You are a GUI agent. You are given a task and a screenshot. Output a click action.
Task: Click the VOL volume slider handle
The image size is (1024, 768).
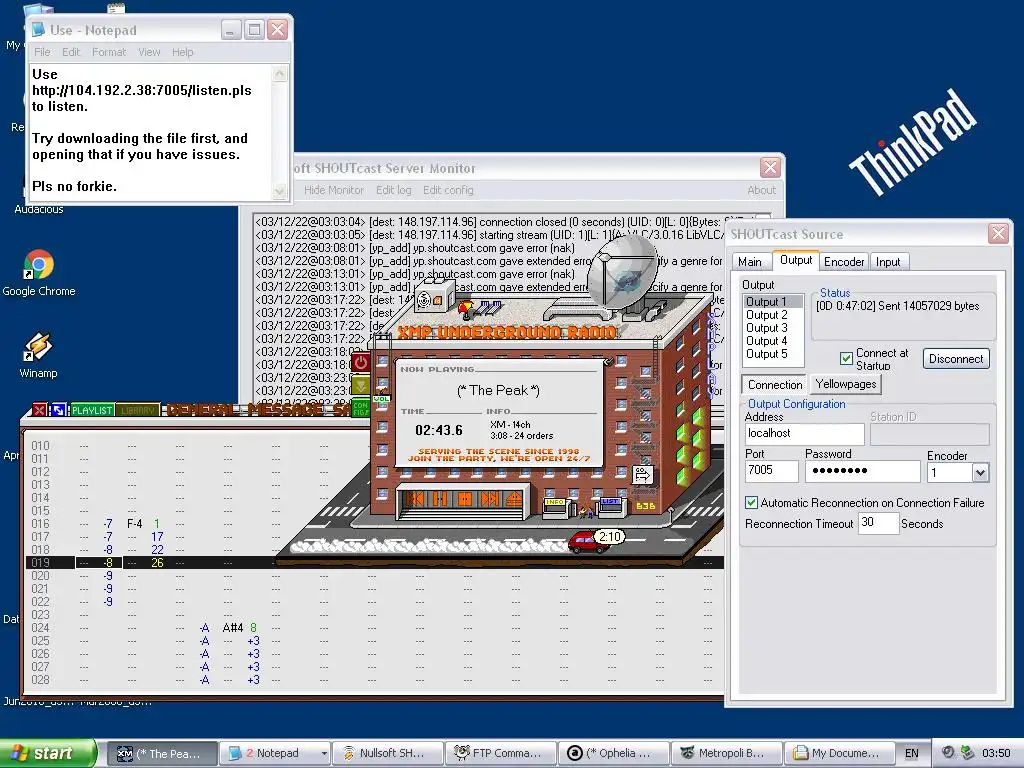[381, 398]
